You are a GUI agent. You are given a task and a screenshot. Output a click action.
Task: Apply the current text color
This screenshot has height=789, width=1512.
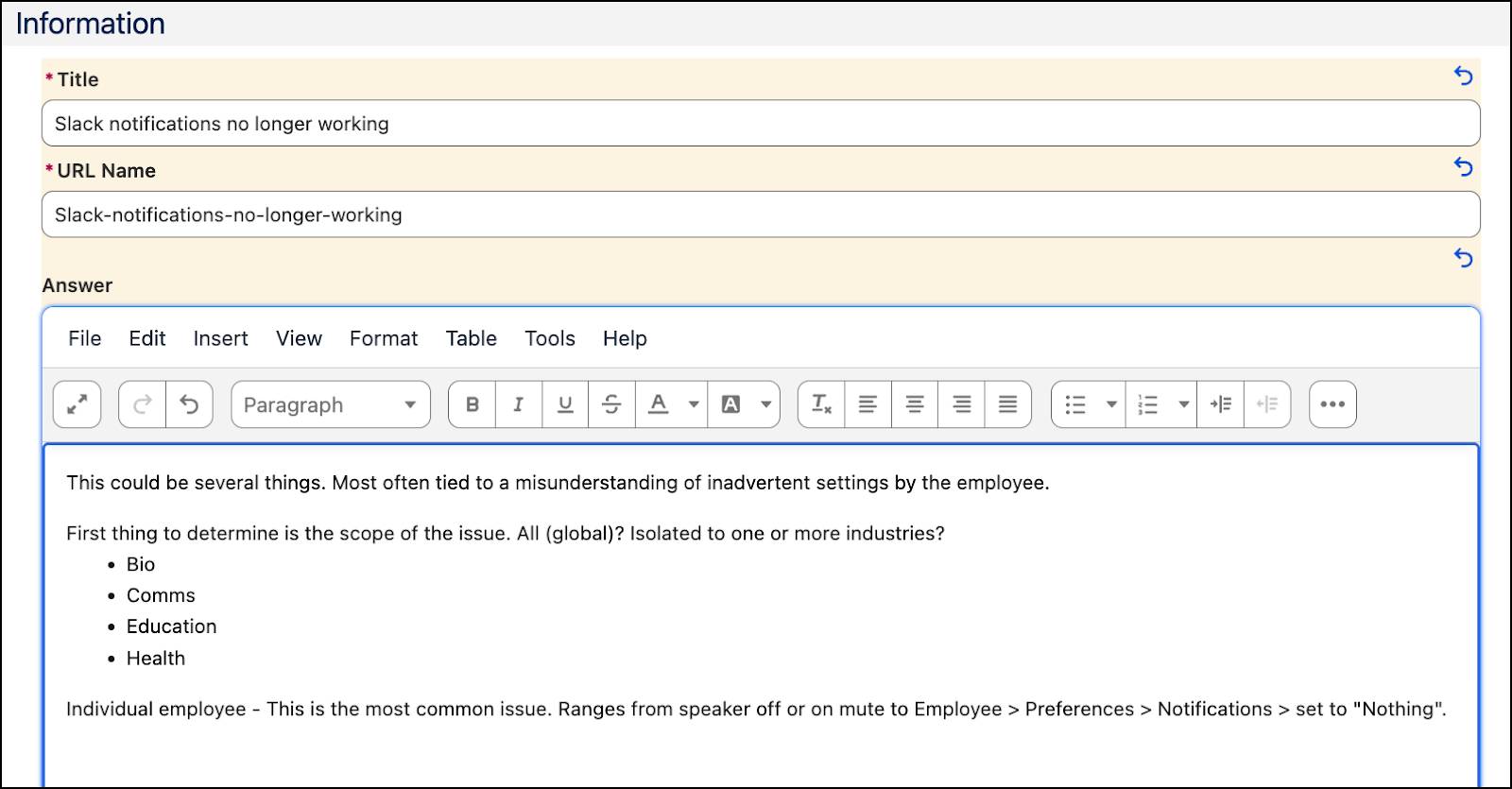[x=659, y=404]
